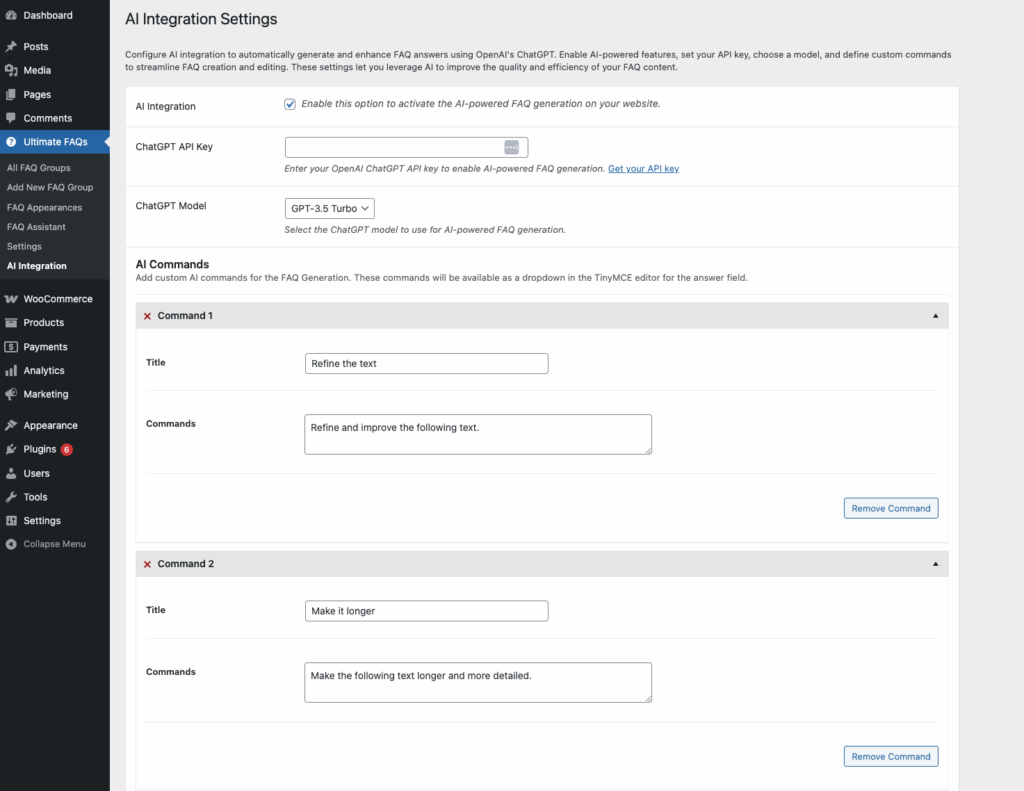Click the red X on Command 1
1024x791 pixels.
(x=147, y=316)
